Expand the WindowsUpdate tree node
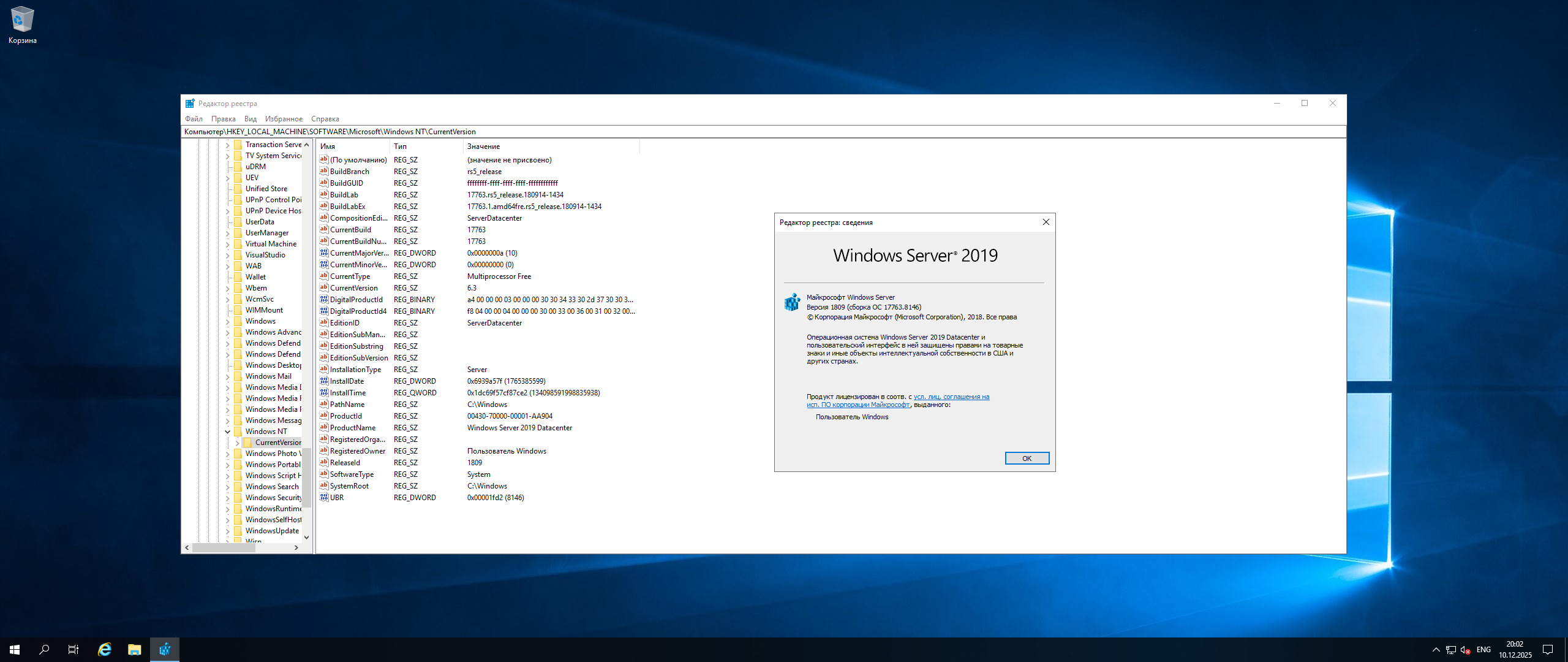Viewport: 1568px width, 662px height. (x=228, y=531)
